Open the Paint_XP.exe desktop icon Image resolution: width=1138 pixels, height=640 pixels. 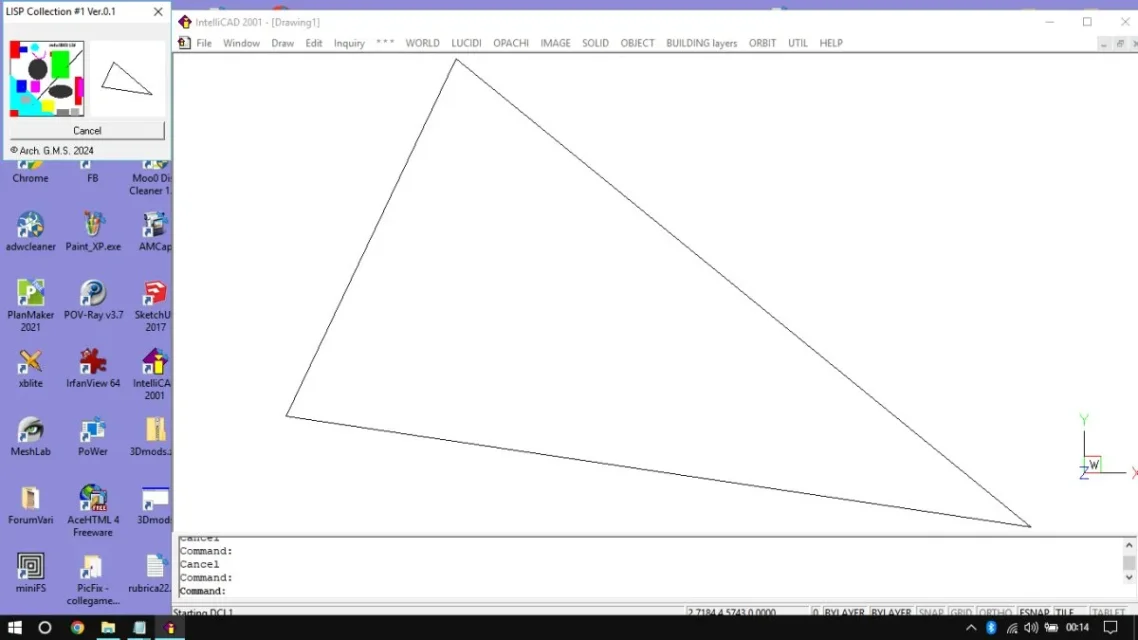click(x=93, y=231)
